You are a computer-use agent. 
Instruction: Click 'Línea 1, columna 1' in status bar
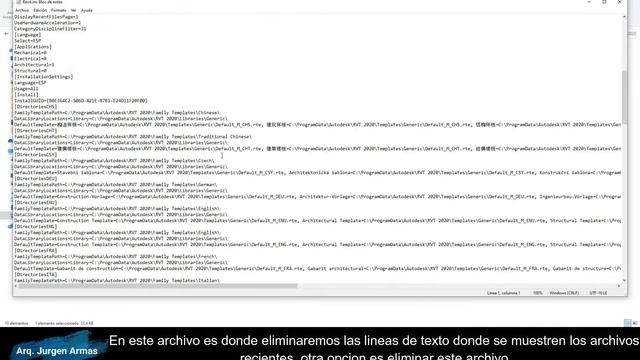point(503,293)
